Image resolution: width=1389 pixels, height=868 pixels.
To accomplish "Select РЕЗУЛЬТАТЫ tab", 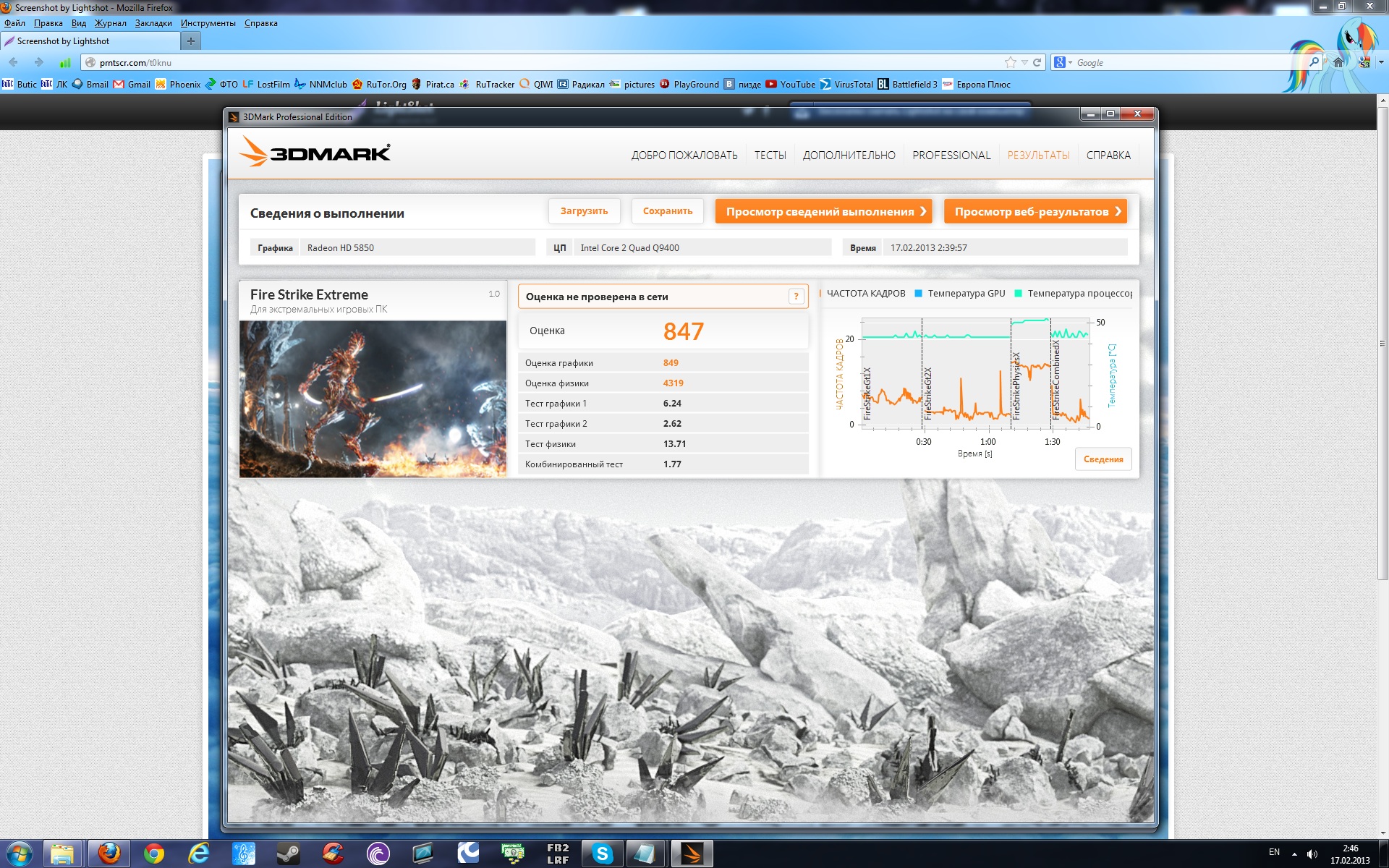I will pos(1038,155).
